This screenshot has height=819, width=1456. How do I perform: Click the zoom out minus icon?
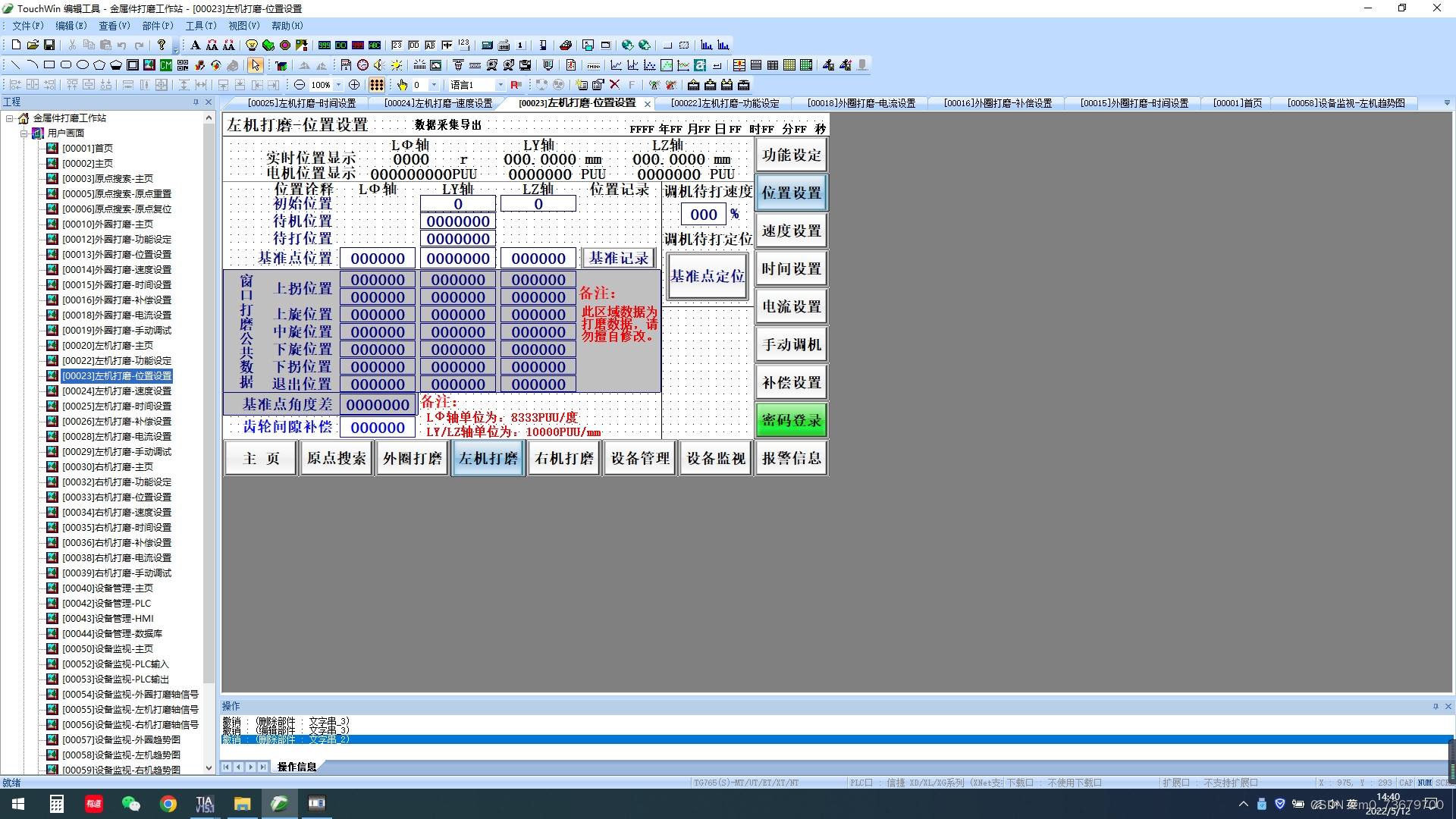pyautogui.click(x=300, y=85)
